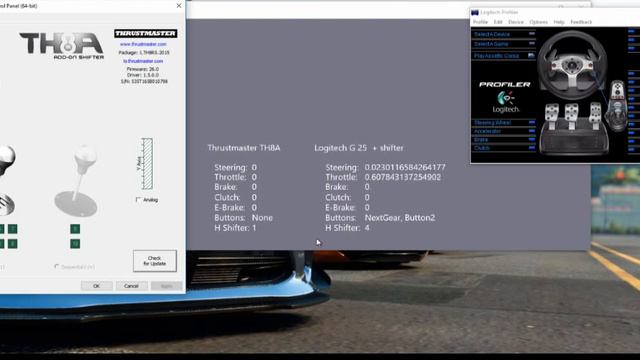Enable the Analog checkbox
Screen dimensions: 640x360
click(x=139, y=200)
